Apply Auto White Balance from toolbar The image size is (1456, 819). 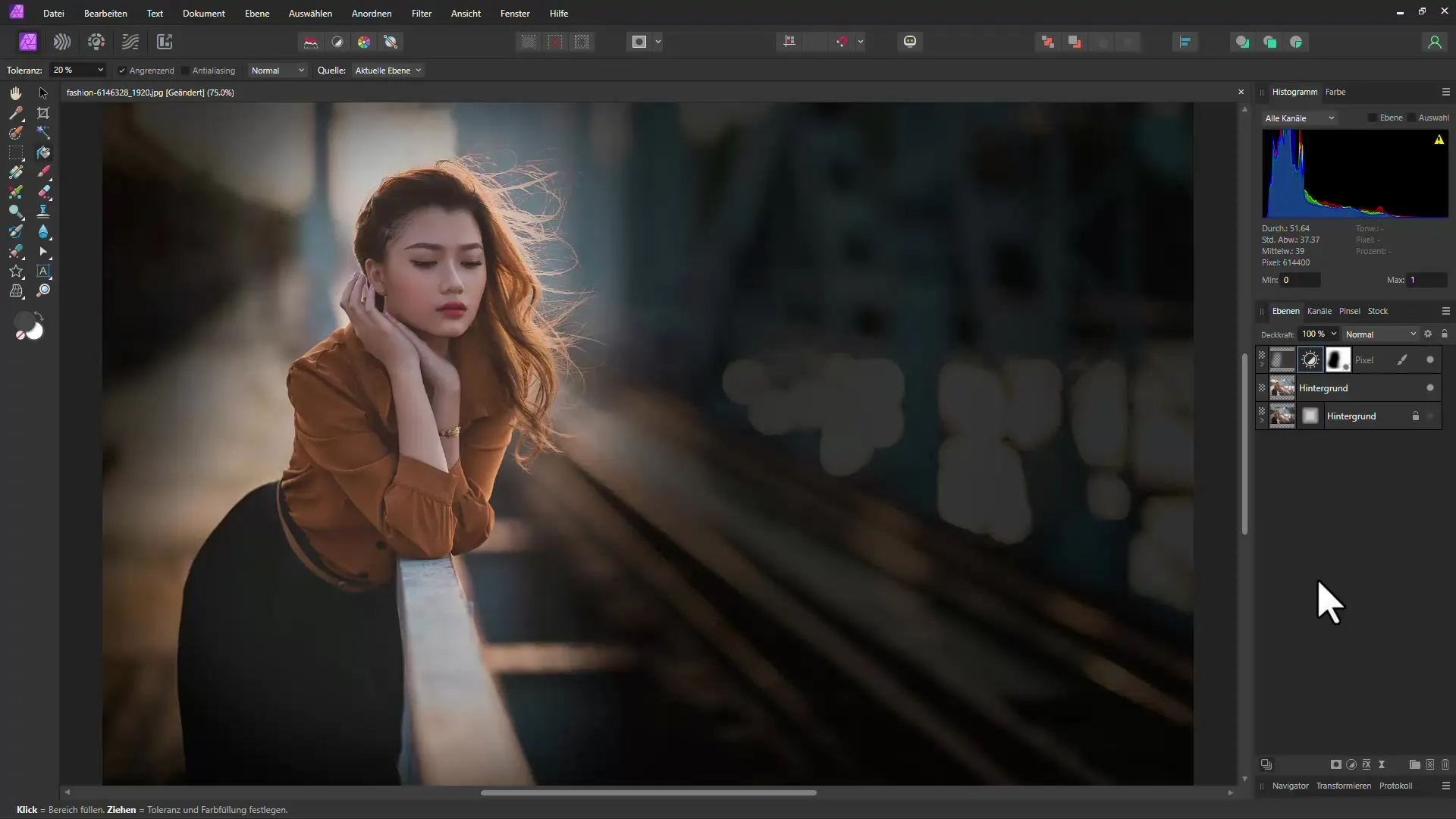click(x=391, y=42)
